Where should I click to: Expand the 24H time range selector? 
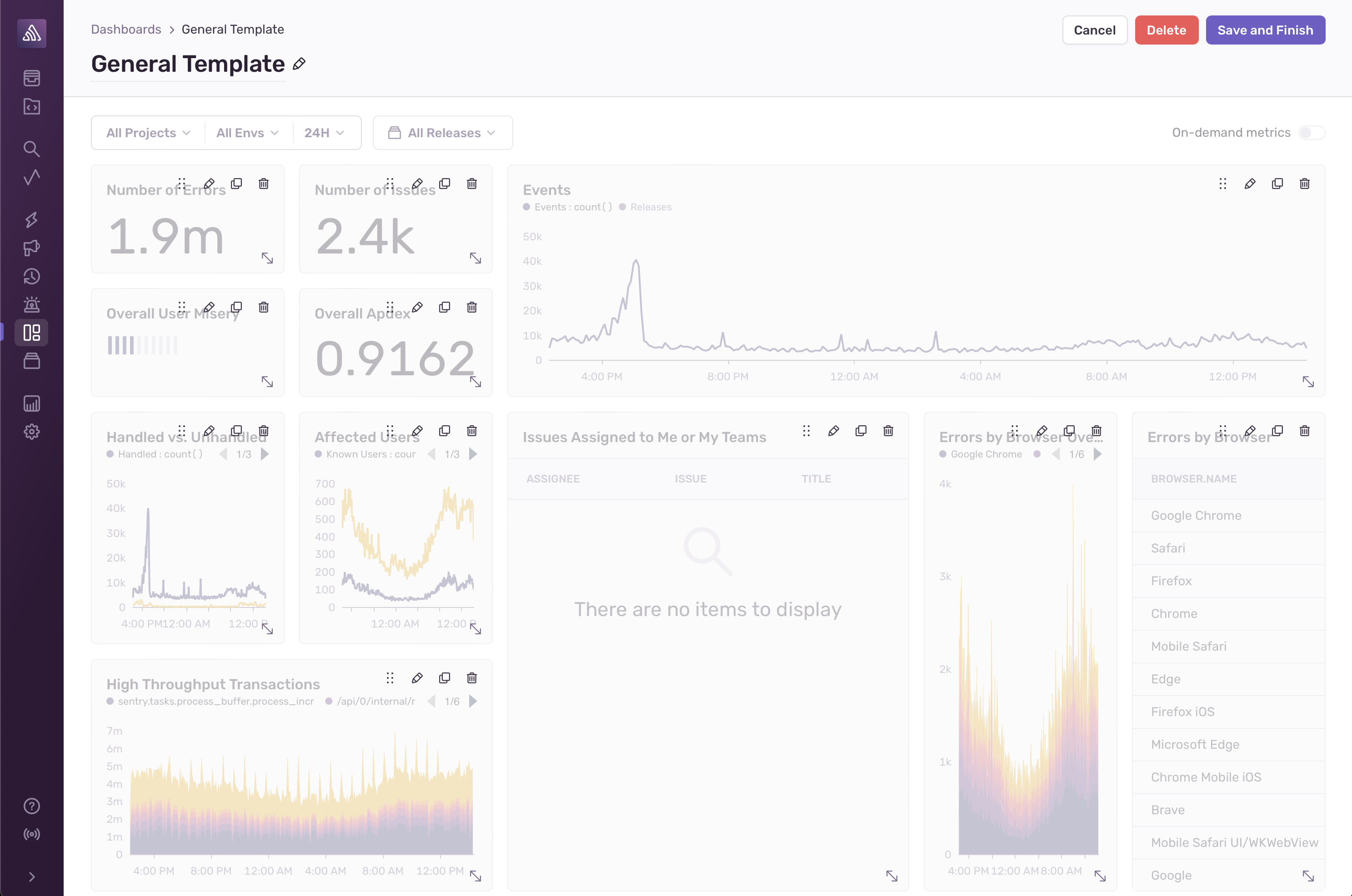(x=324, y=133)
